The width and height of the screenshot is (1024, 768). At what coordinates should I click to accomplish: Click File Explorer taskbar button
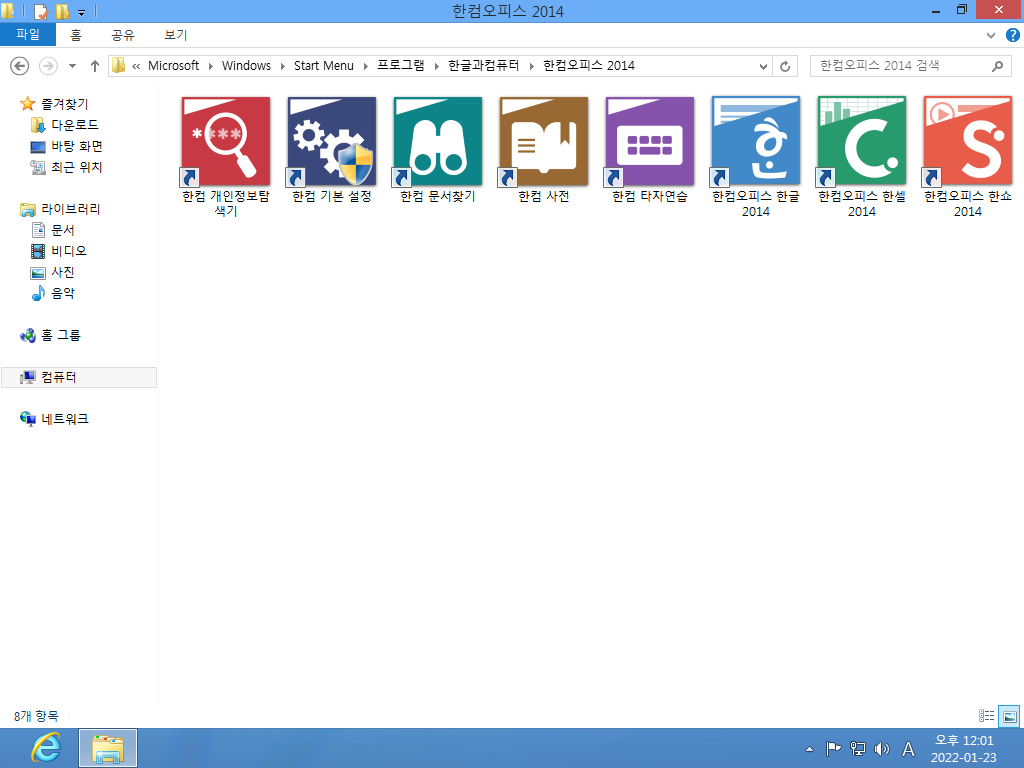pyautogui.click(x=108, y=748)
